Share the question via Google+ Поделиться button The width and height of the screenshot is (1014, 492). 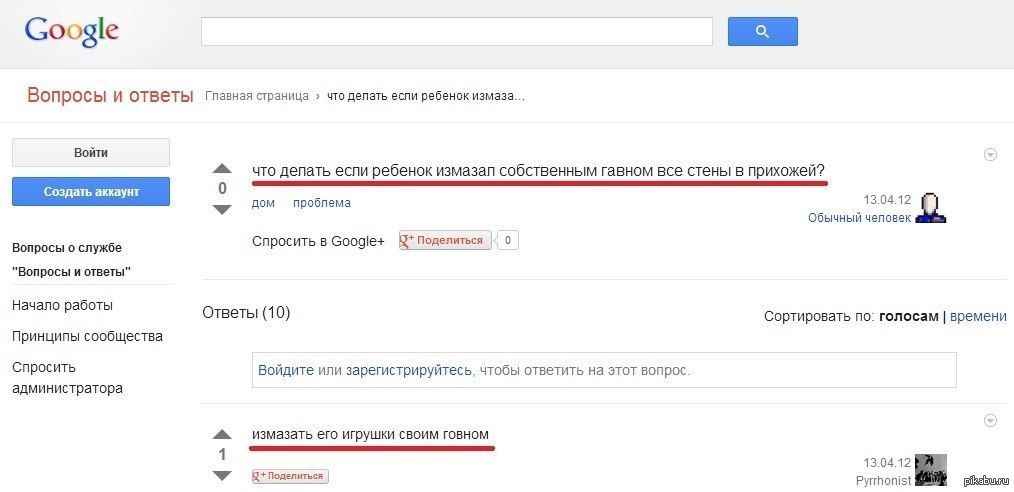446,240
